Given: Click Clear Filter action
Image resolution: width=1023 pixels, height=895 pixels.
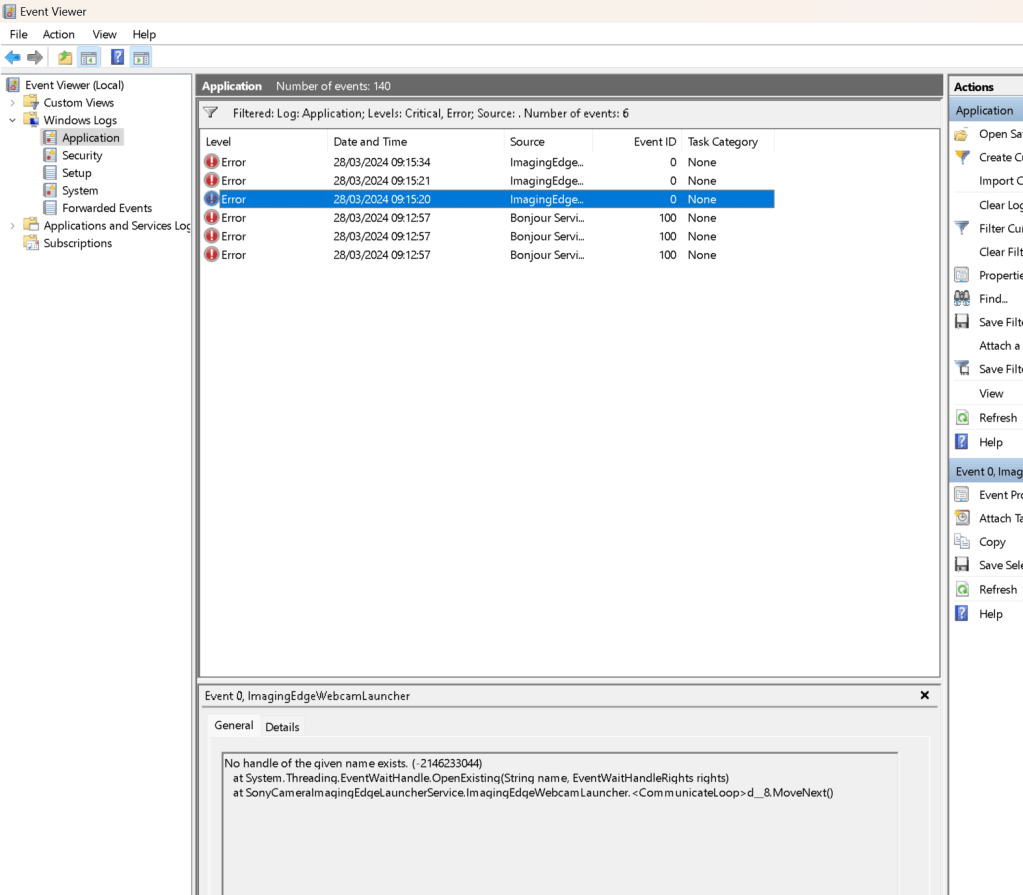Looking at the screenshot, I should pos(1000,252).
